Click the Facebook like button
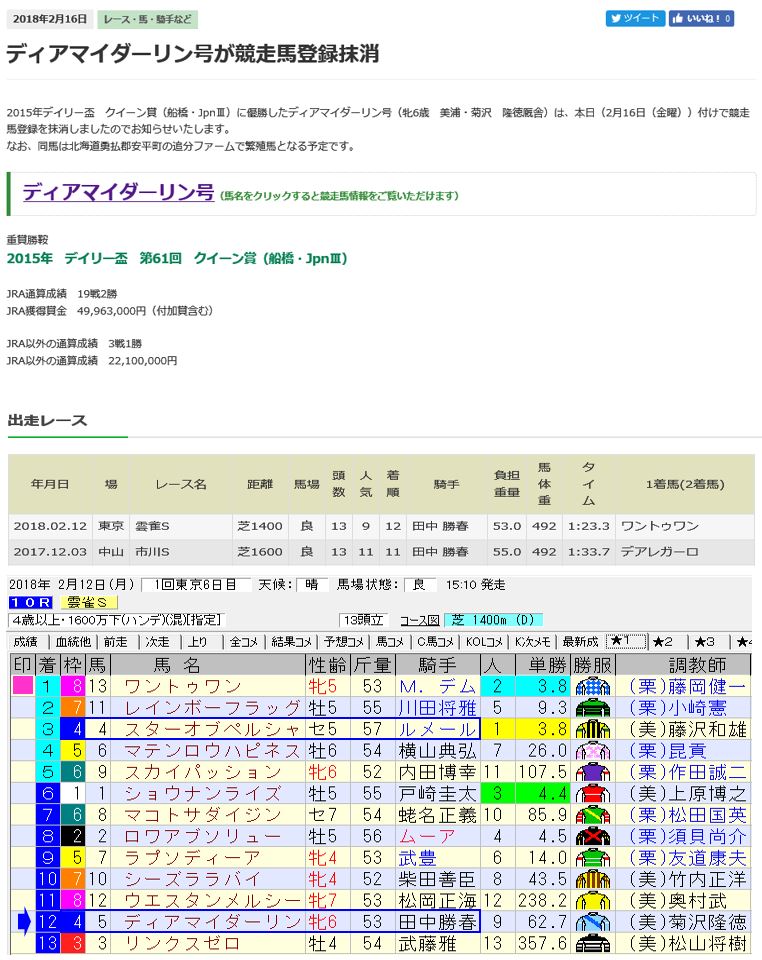This screenshot has width=762, height=960. (x=701, y=18)
